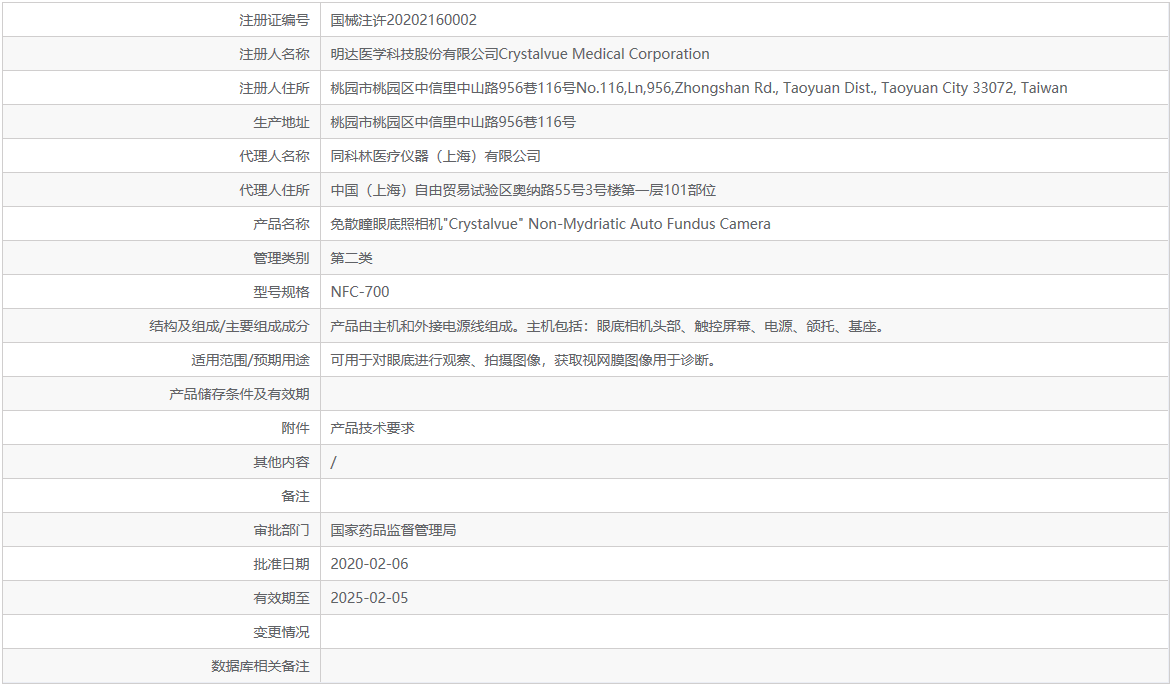Select the 其他内容 slash value
Image resolution: width=1173 pixels, height=688 pixels.
330,461
